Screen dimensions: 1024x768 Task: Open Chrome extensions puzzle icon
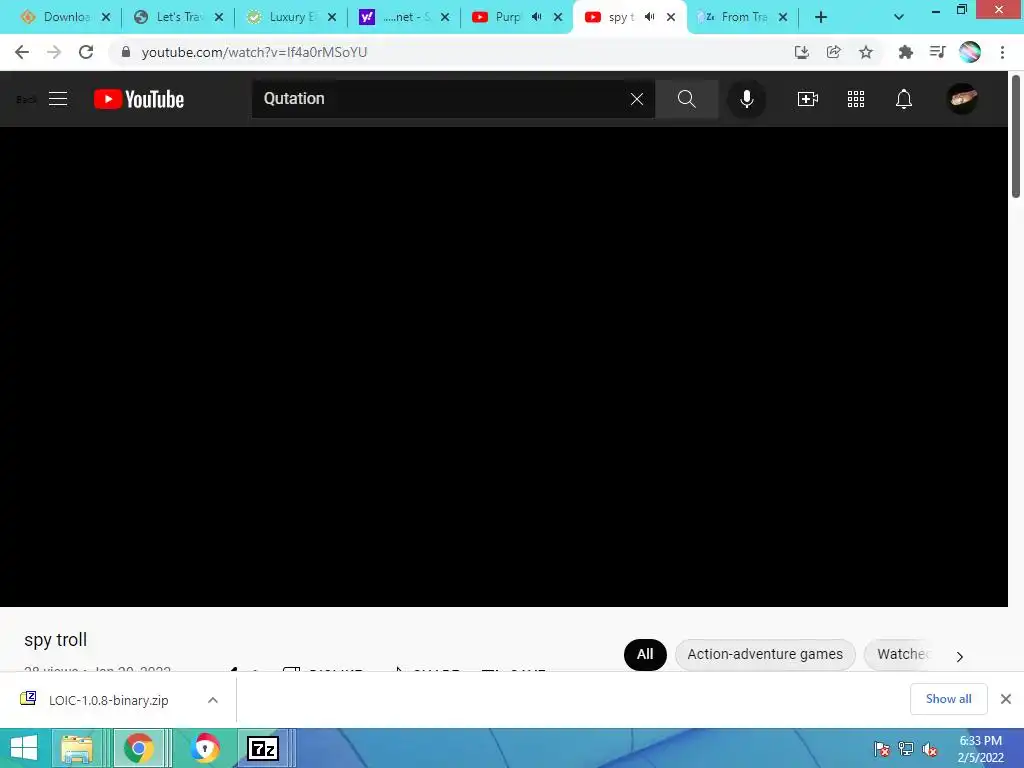(905, 52)
